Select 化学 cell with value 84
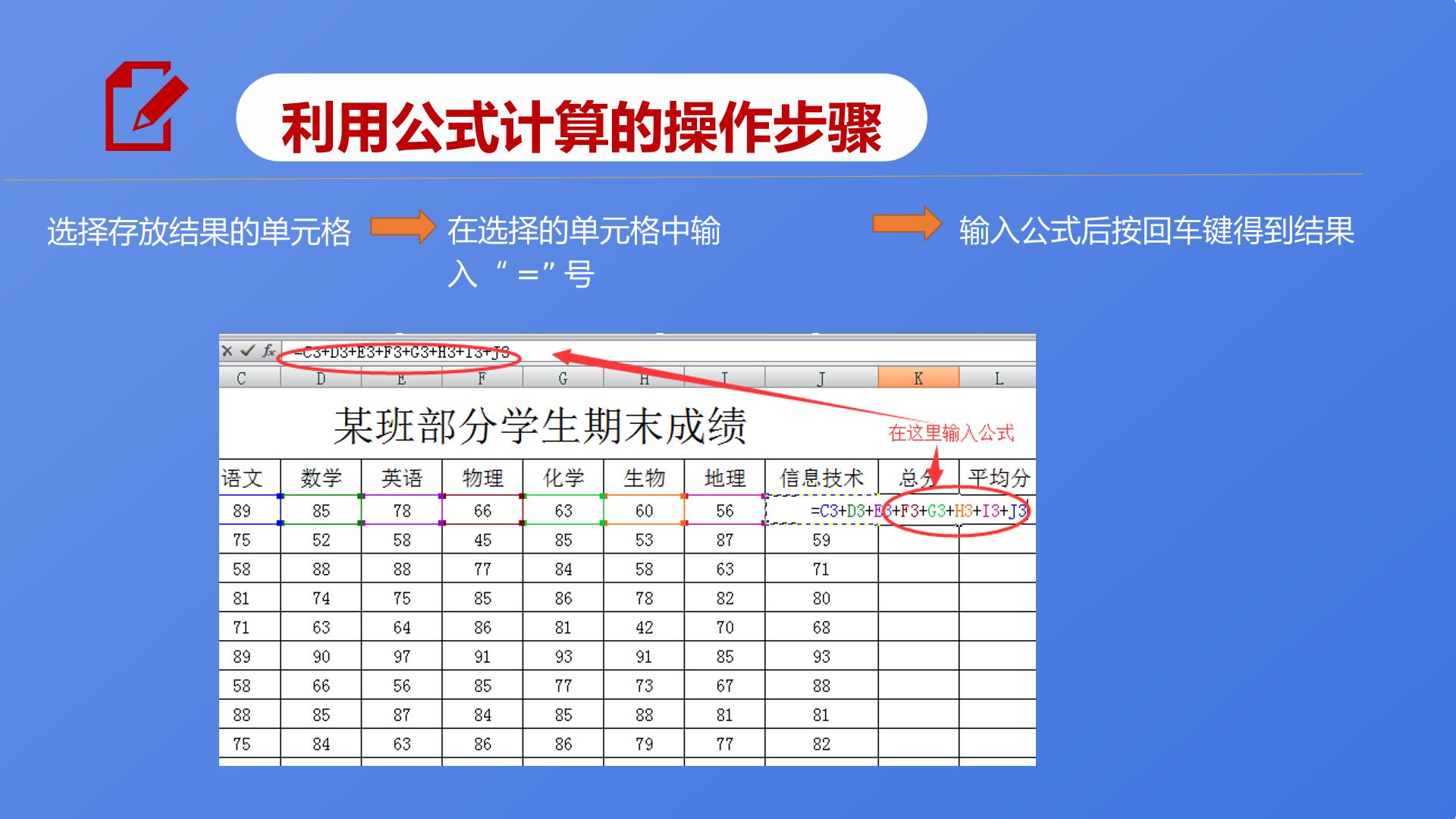1456x819 pixels. (563, 569)
